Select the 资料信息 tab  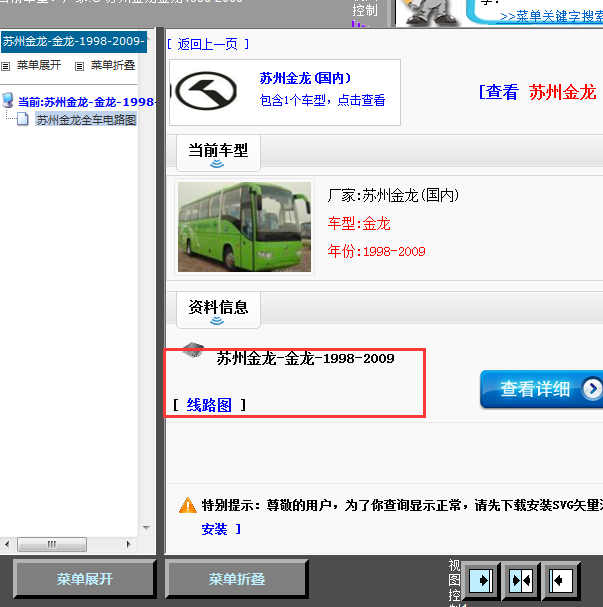[x=218, y=310]
